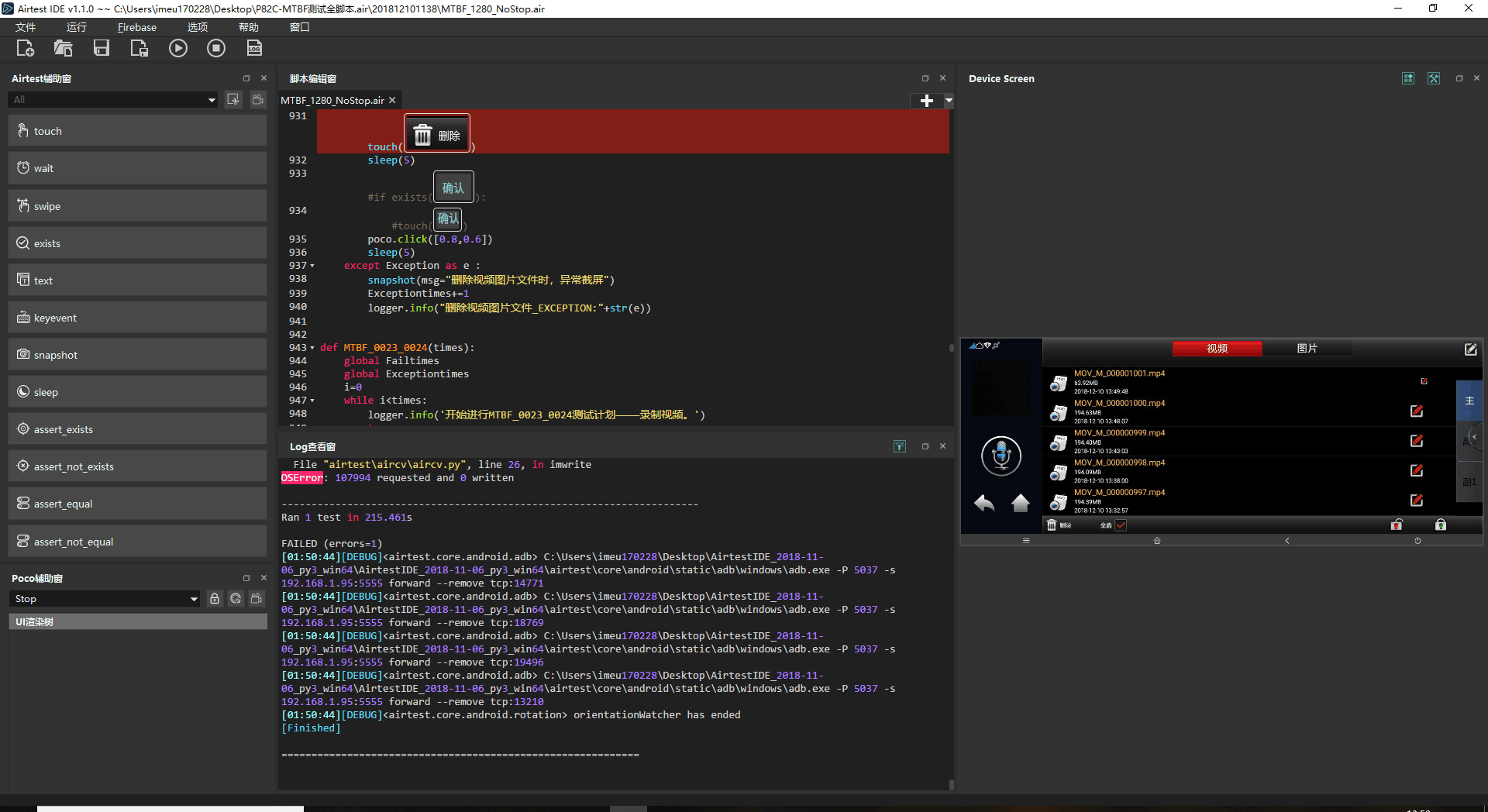Open the All filter dropdown in Airtest helper
The width and height of the screenshot is (1488, 812).
(x=113, y=99)
